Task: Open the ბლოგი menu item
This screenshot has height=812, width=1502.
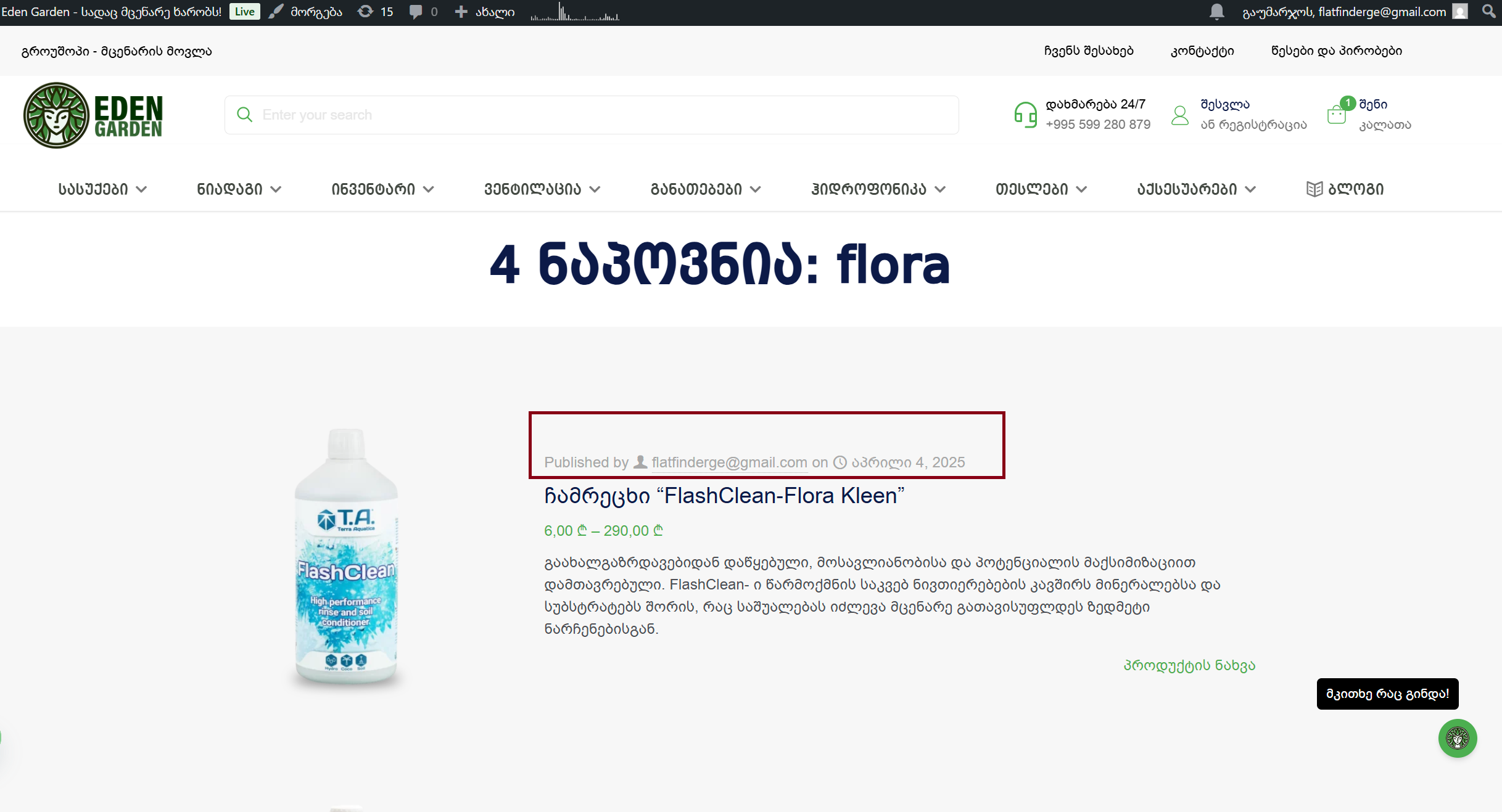Action: coord(1345,189)
